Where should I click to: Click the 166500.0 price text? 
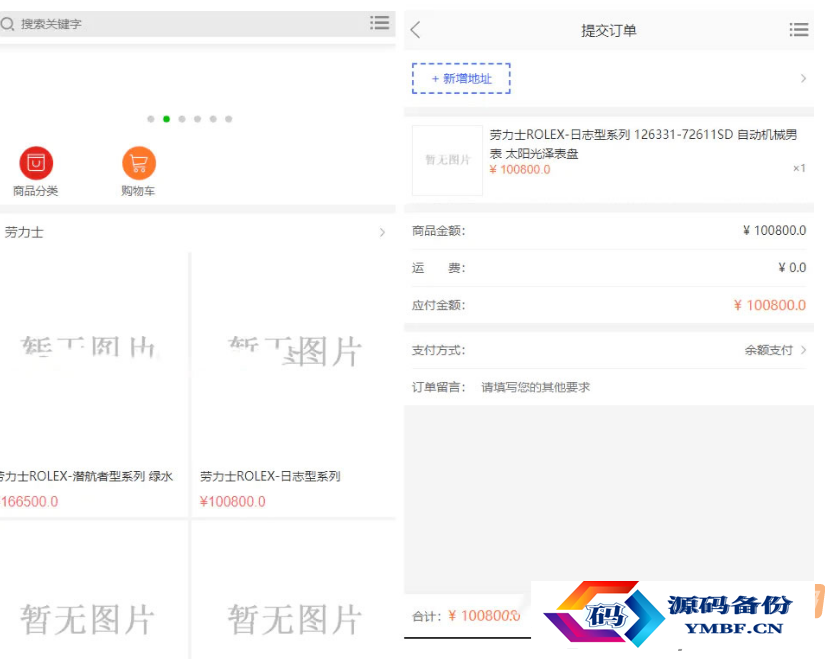coord(29,502)
